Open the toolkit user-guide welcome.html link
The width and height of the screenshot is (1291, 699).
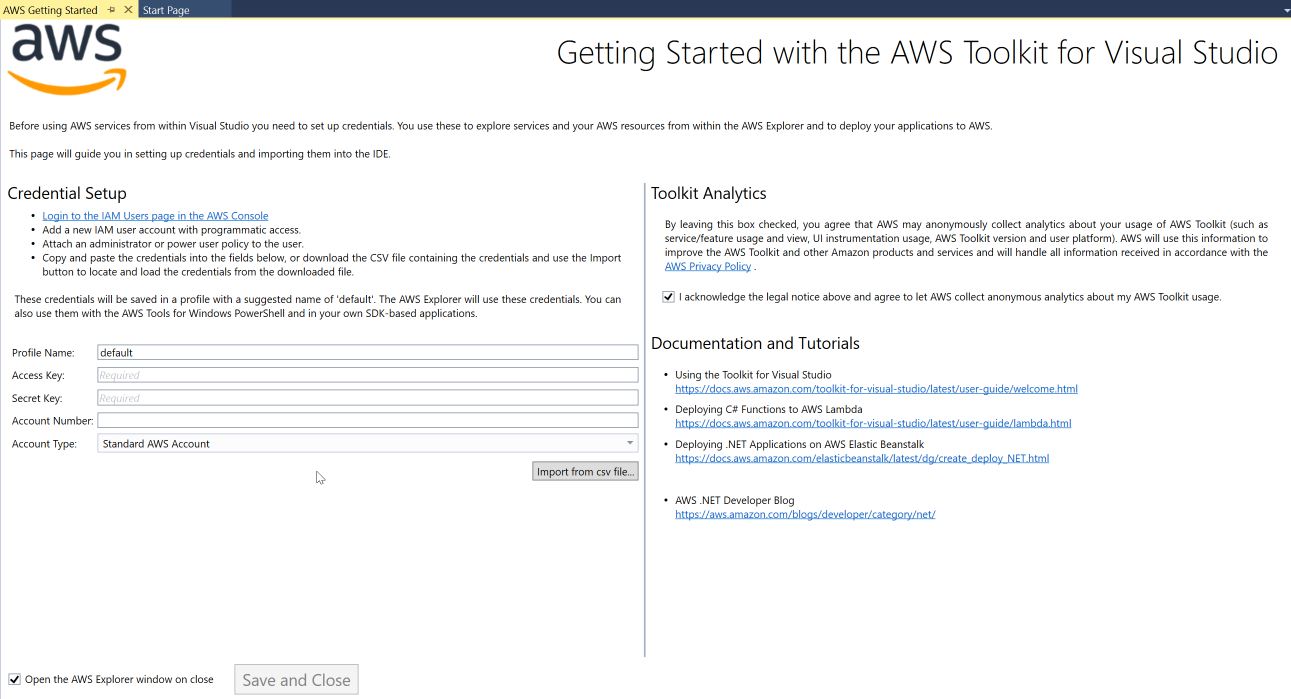click(x=876, y=389)
